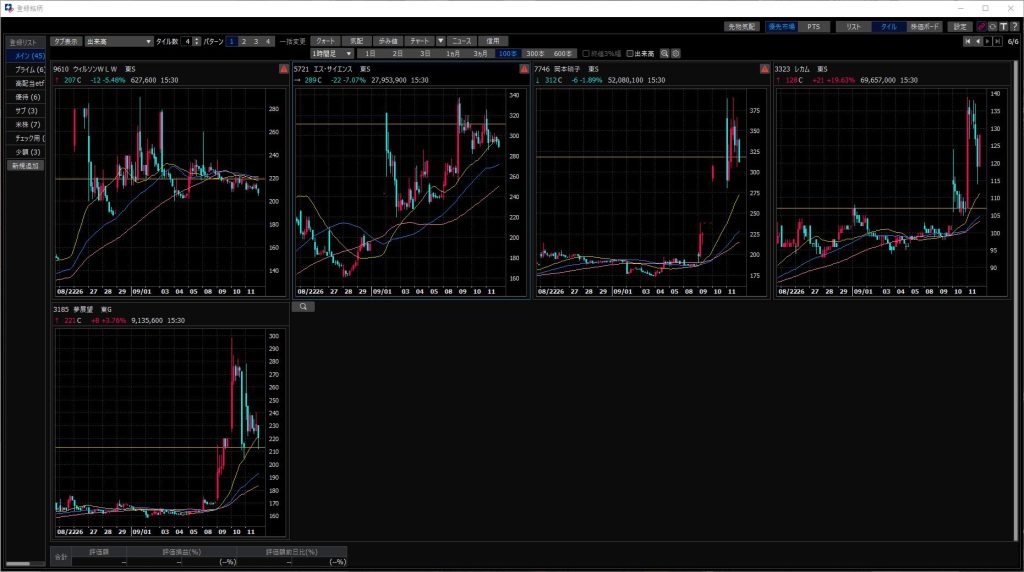1024x572 pixels.
Task: Switch to the リスト view tab
Action: pos(852,26)
